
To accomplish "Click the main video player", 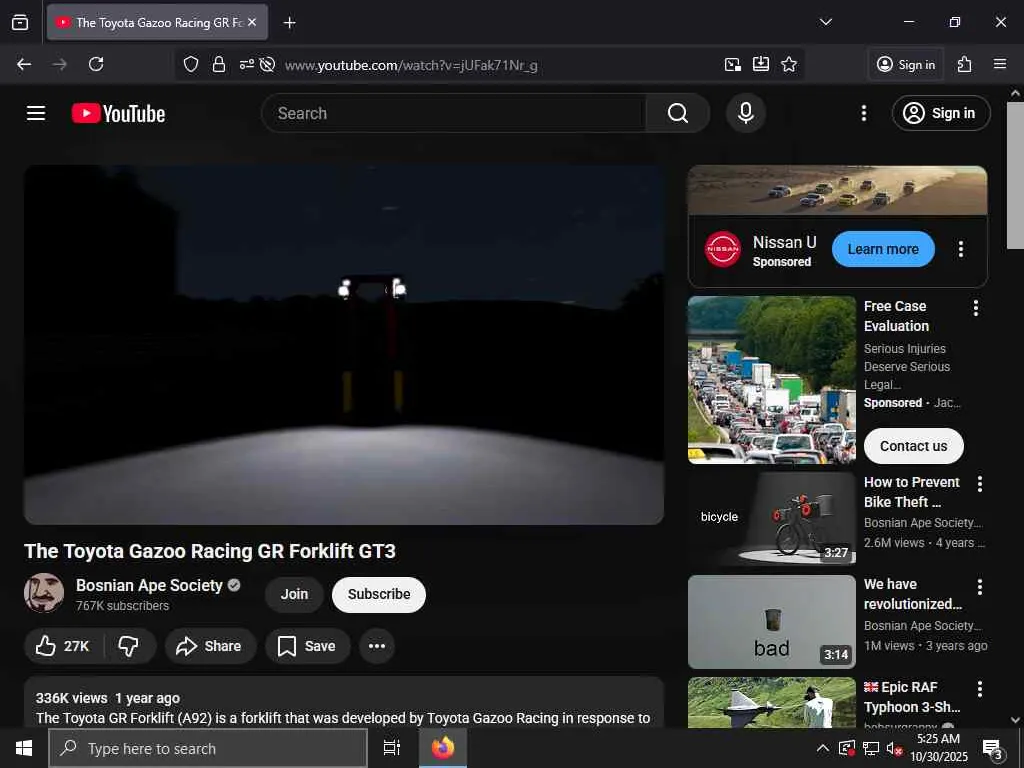I will 344,345.
